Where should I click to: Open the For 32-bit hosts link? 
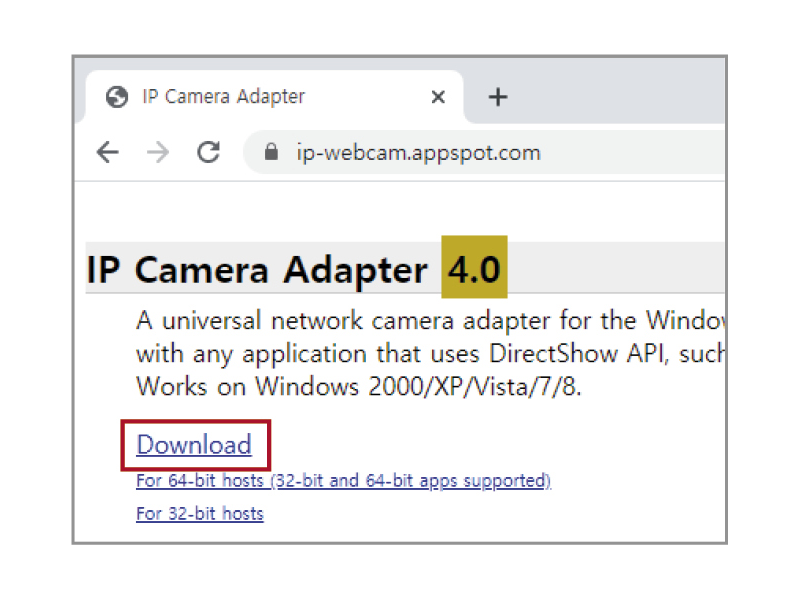200,513
